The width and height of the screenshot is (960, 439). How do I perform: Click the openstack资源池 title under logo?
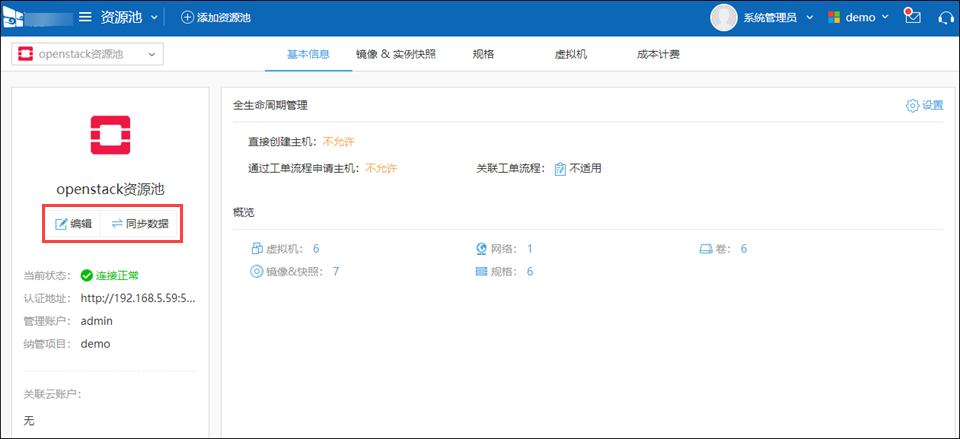110,189
